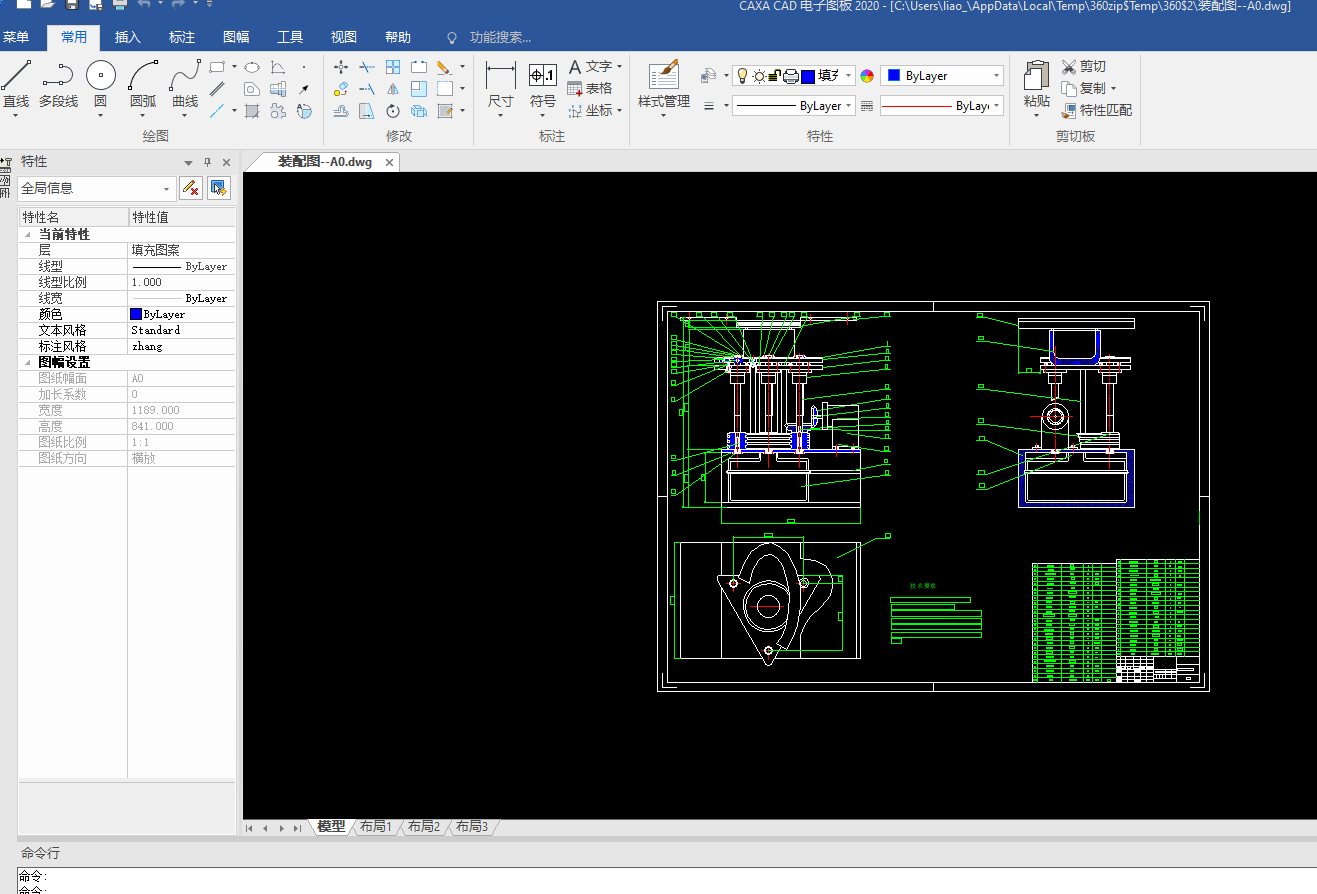This screenshot has width=1317, height=894.
Task: Click the quick-select icon in properties panel
Action: tap(219, 187)
